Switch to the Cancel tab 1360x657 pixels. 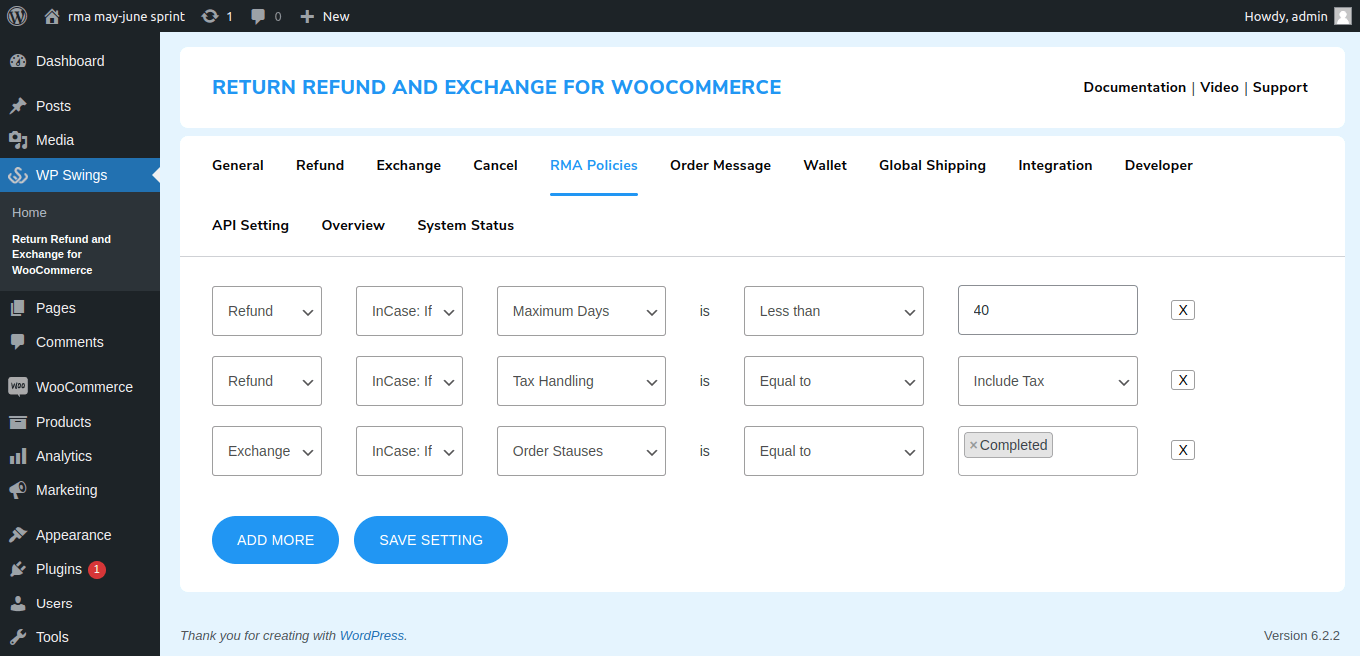(x=496, y=166)
